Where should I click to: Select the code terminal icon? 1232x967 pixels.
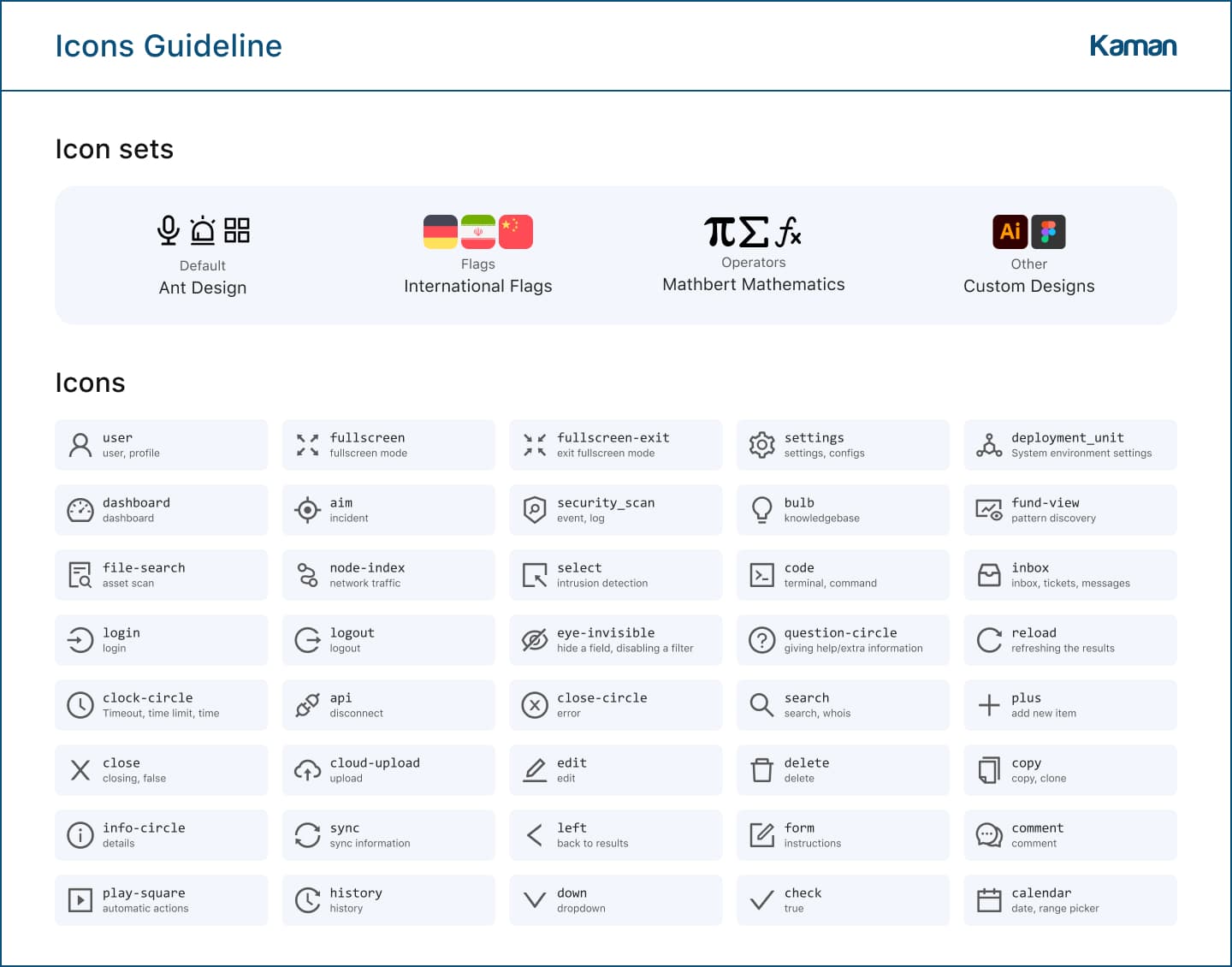coord(761,575)
